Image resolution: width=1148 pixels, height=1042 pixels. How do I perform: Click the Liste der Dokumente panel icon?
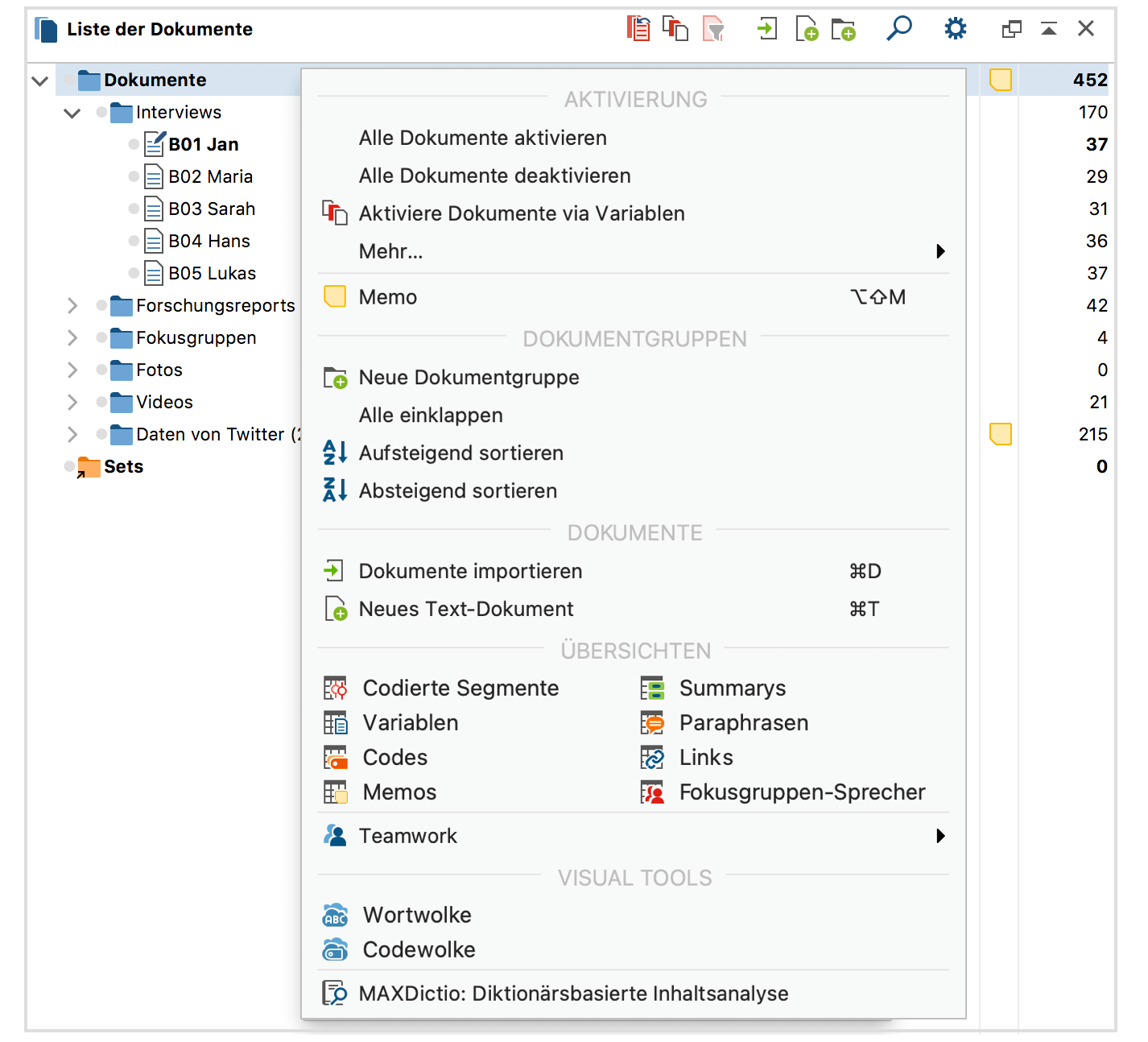click(x=46, y=30)
